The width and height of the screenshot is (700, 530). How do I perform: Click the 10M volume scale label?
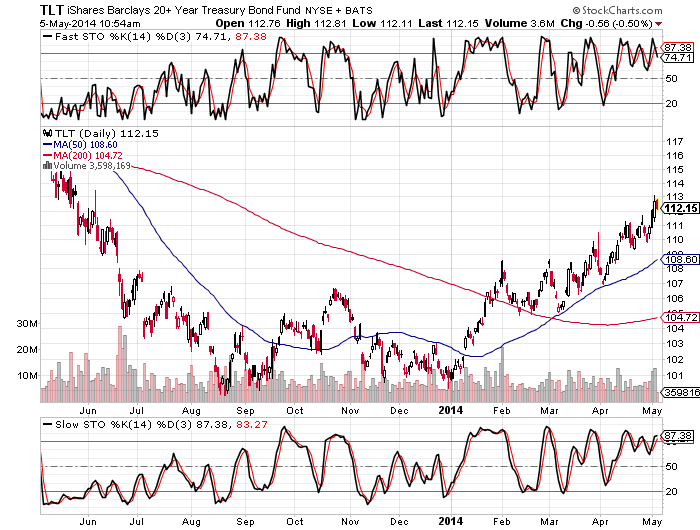(x=27, y=376)
